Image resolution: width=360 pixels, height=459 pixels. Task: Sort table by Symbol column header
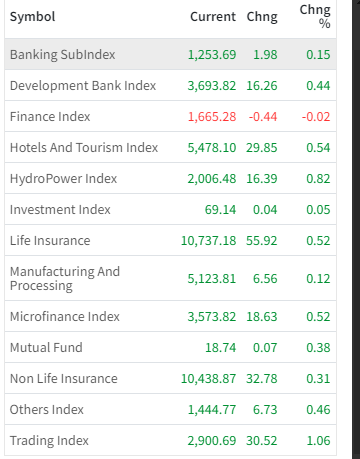(x=33, y=17)
